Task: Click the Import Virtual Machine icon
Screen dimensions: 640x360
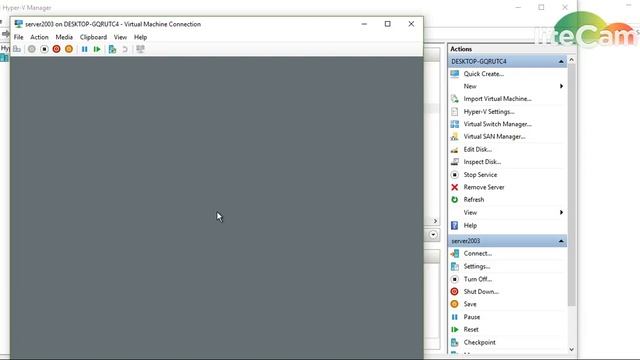Action: tap(454, 99)
